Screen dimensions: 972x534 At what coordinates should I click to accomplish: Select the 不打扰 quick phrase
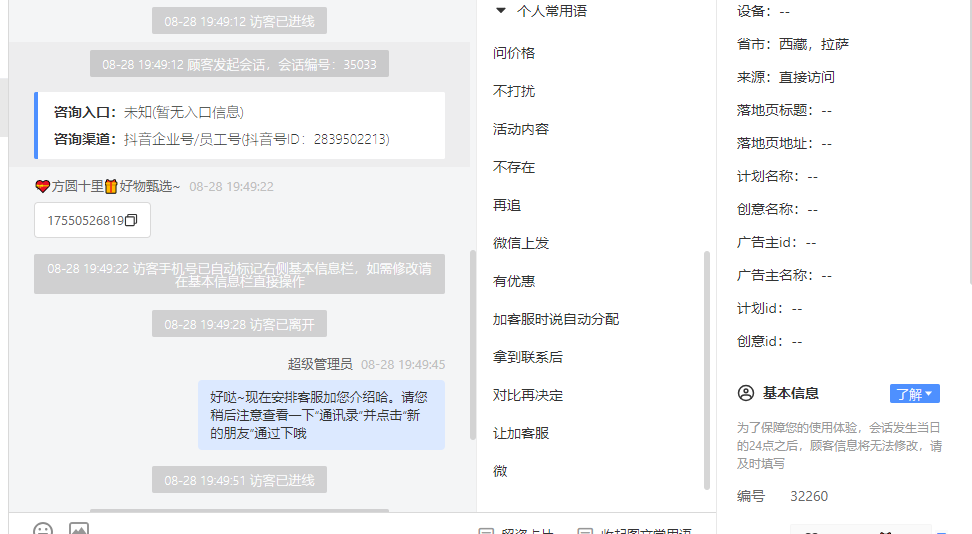[514, 91]
